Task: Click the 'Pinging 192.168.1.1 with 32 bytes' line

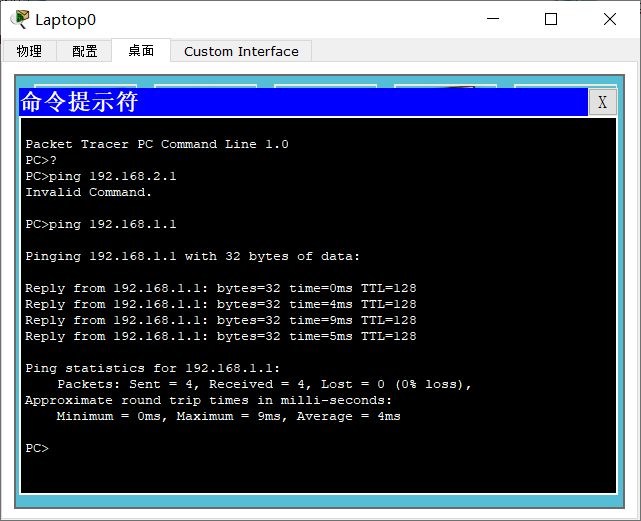Action: tap(192, 256)
